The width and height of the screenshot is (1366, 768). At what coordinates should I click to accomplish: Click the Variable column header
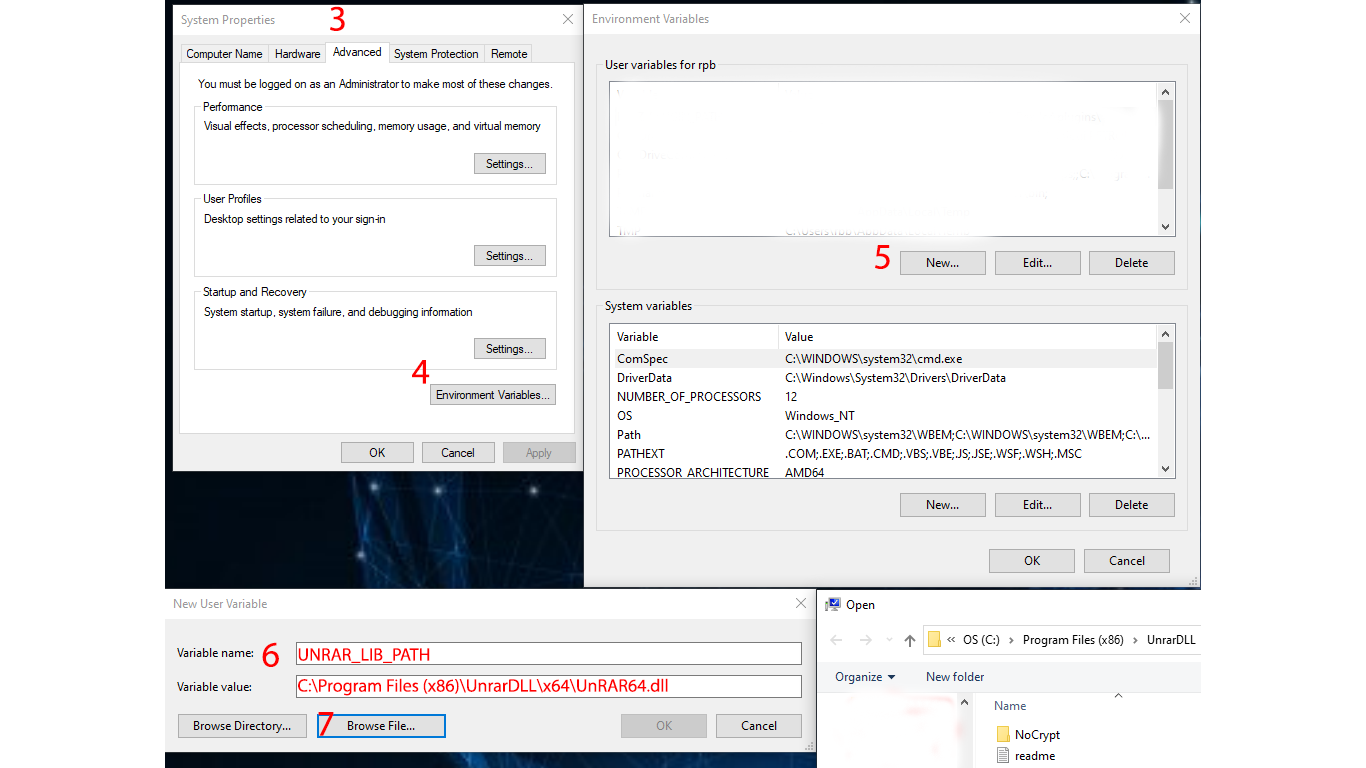click(694, 337)
